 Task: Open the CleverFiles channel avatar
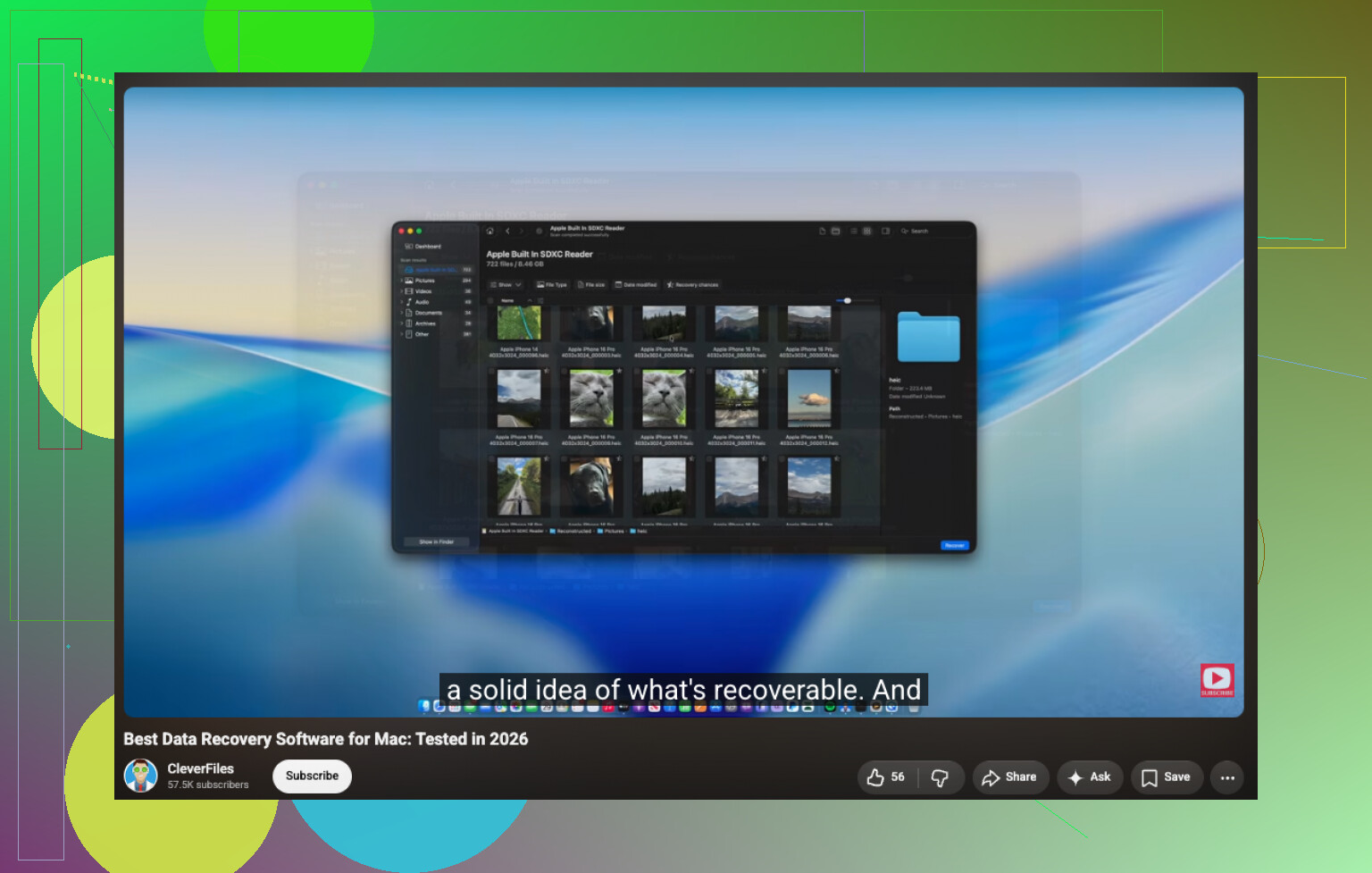140,776
